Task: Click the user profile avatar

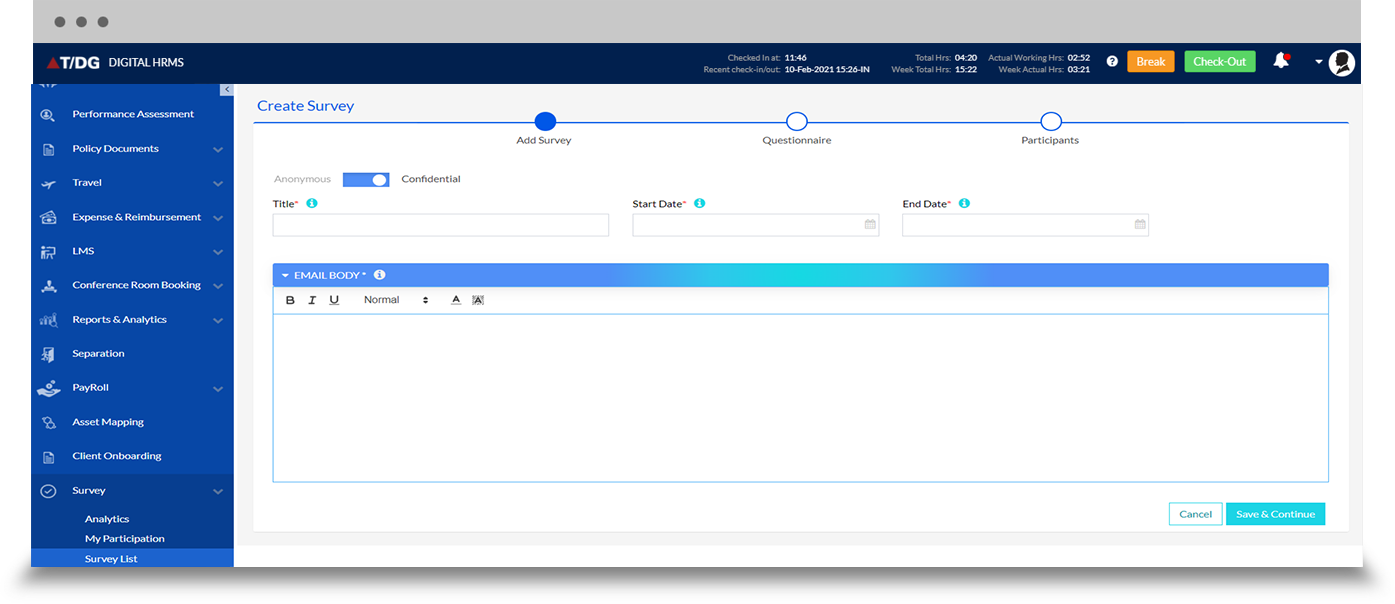Action: (1342, 62)
